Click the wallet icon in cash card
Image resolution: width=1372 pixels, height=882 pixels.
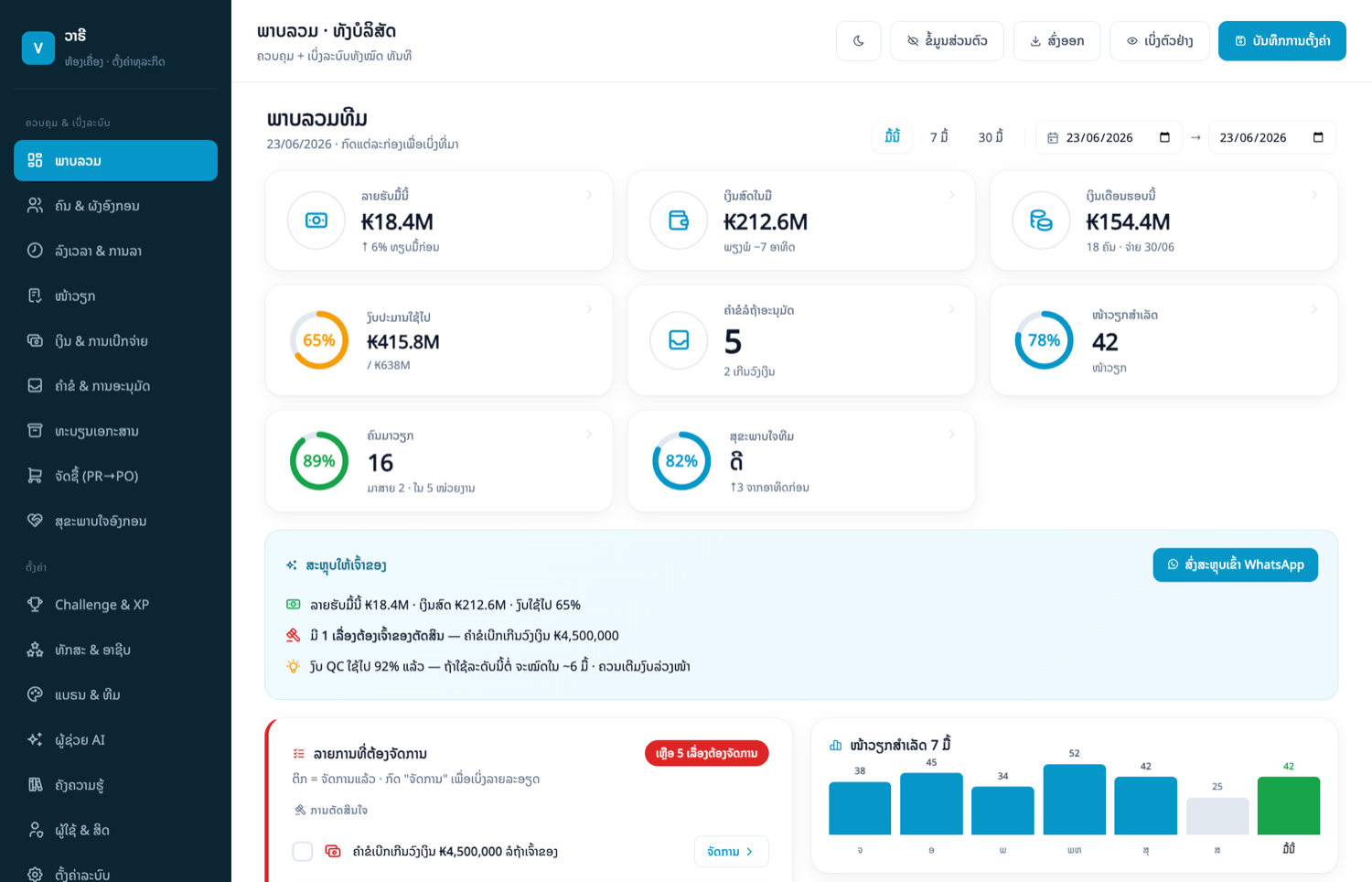pyautogui.click(x=679, y=220)
